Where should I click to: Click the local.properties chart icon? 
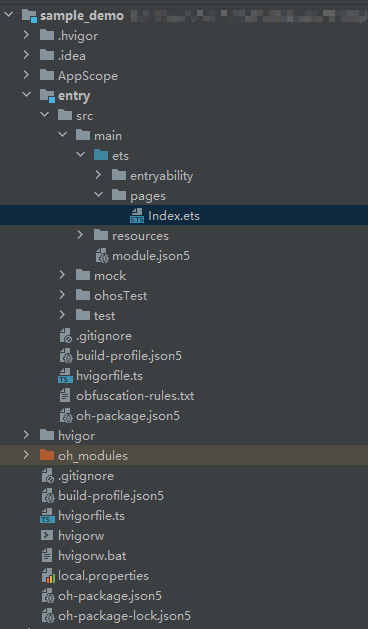(x=48, y=576)
